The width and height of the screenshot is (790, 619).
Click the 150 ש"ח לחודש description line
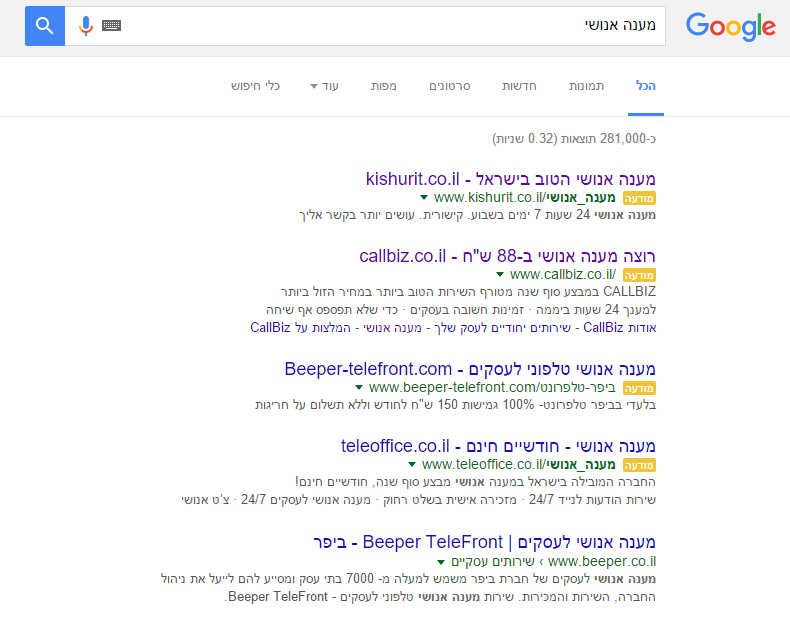(x=455, y=404)
